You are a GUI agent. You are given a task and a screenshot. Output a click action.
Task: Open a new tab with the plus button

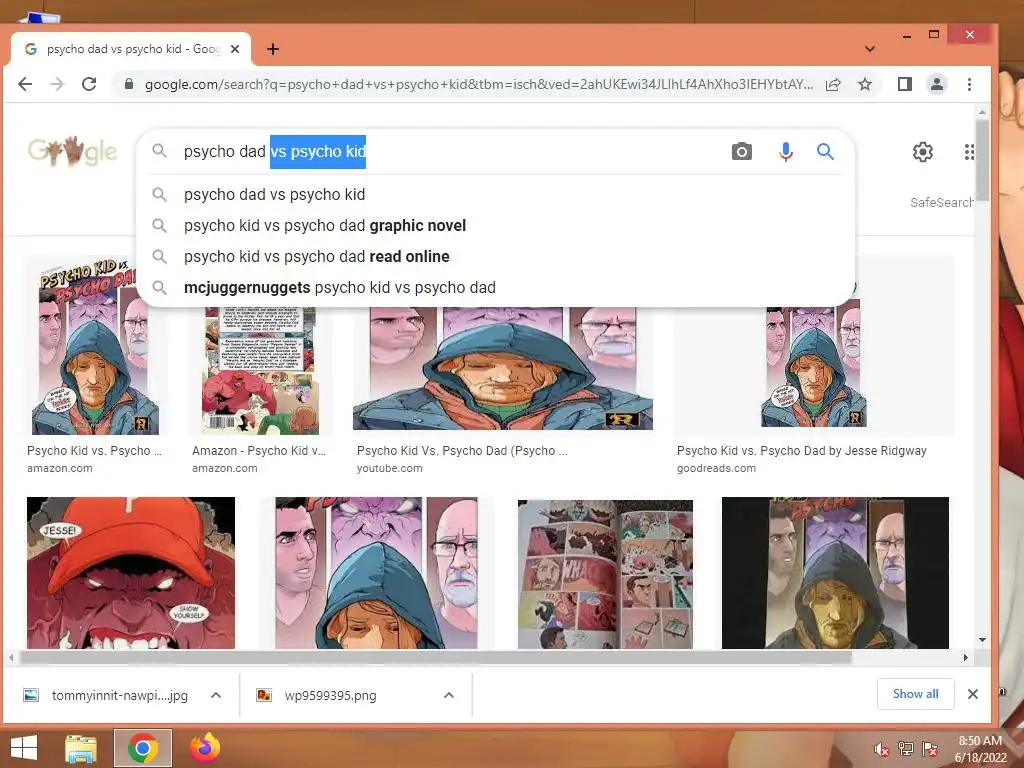tap(273, 49)
